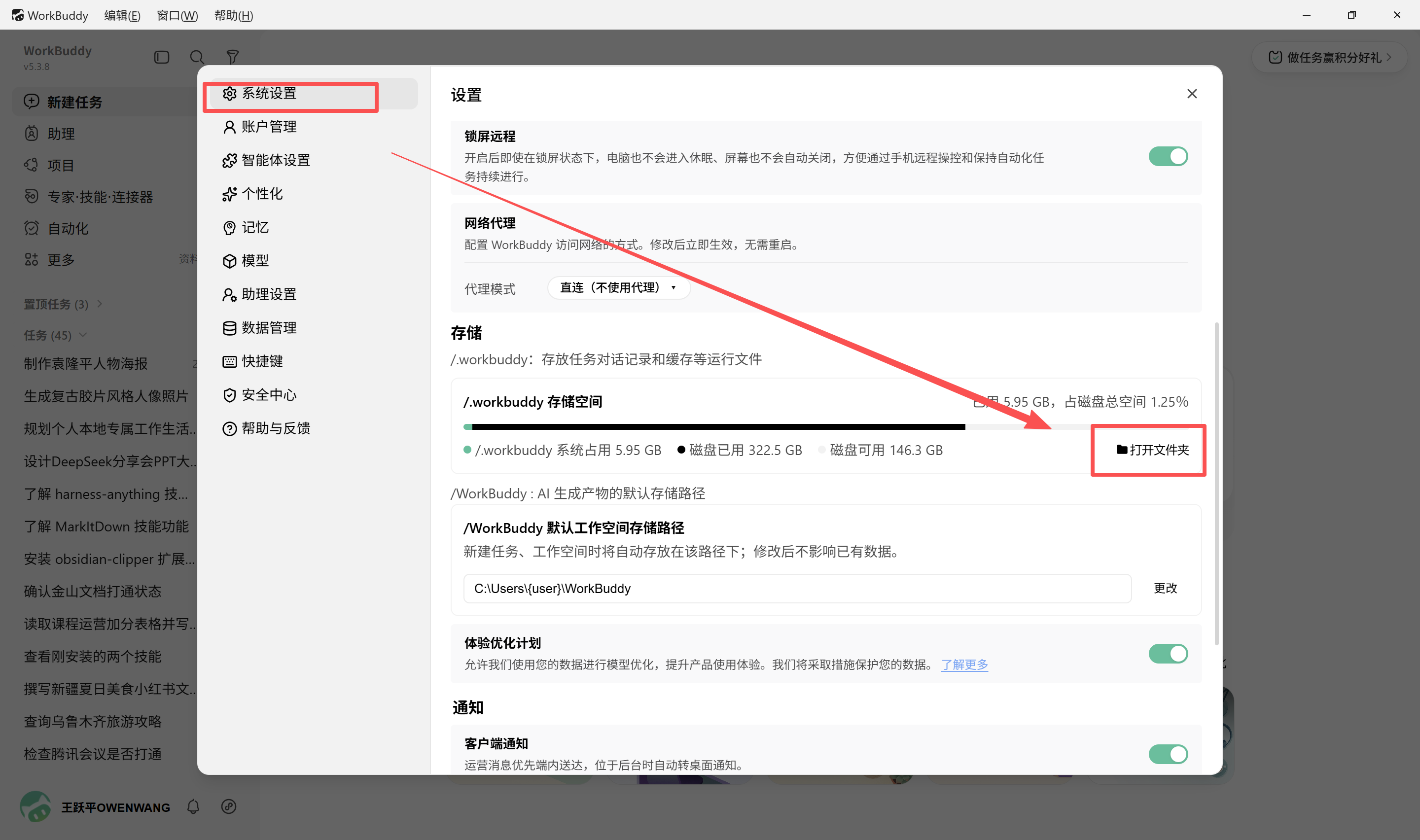
Task: Click the notification bell icon
Action: click(194, 807)
